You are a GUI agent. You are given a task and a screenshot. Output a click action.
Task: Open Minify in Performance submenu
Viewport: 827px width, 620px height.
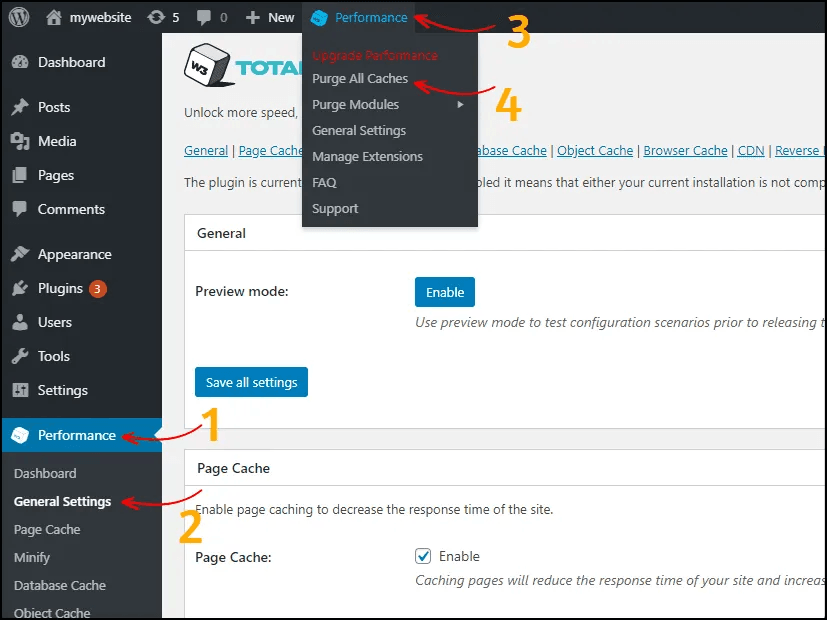coord(32,557)
